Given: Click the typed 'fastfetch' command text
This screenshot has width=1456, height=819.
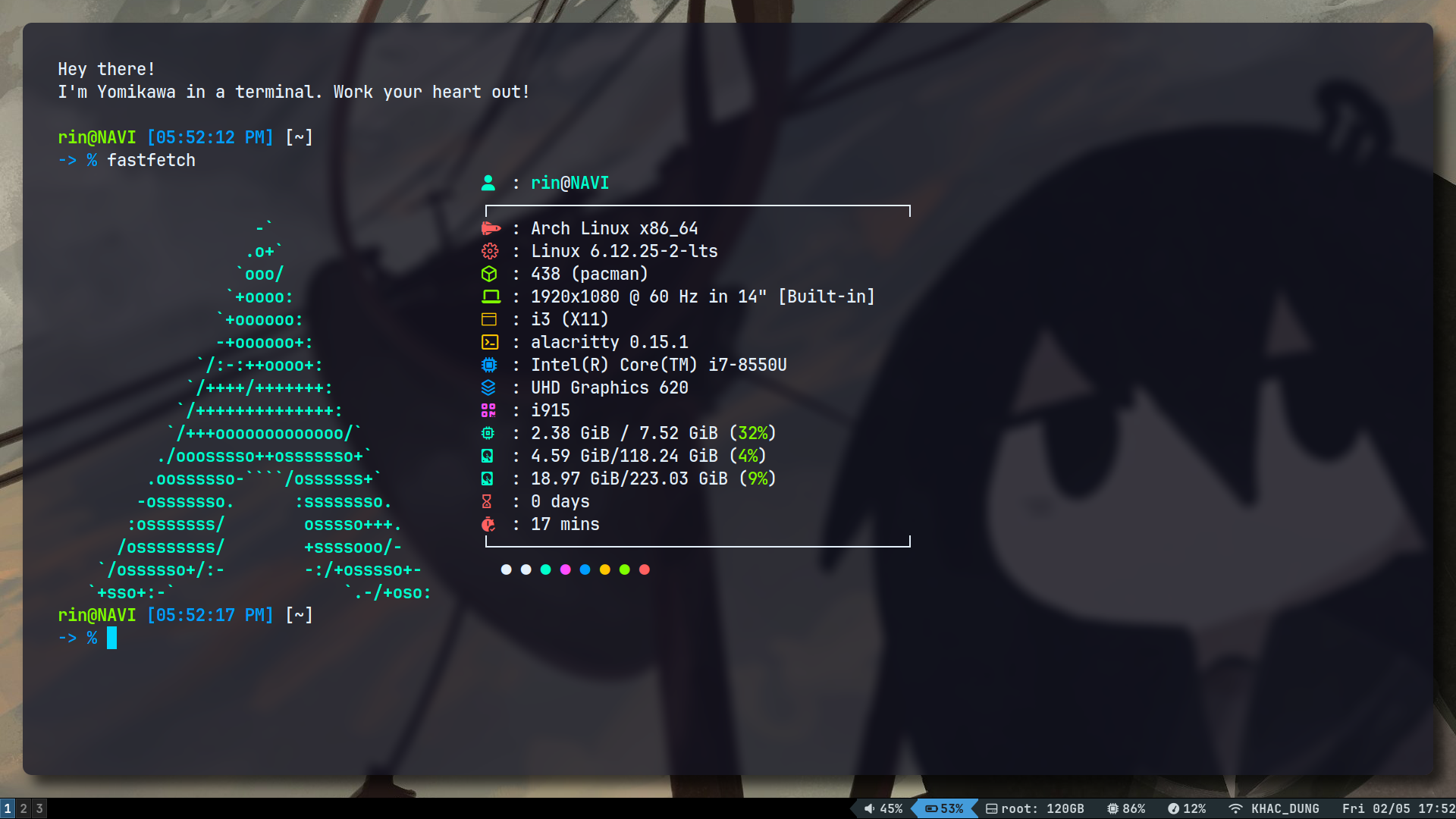Looking at the screenshot, I should (x=151, y=160).
